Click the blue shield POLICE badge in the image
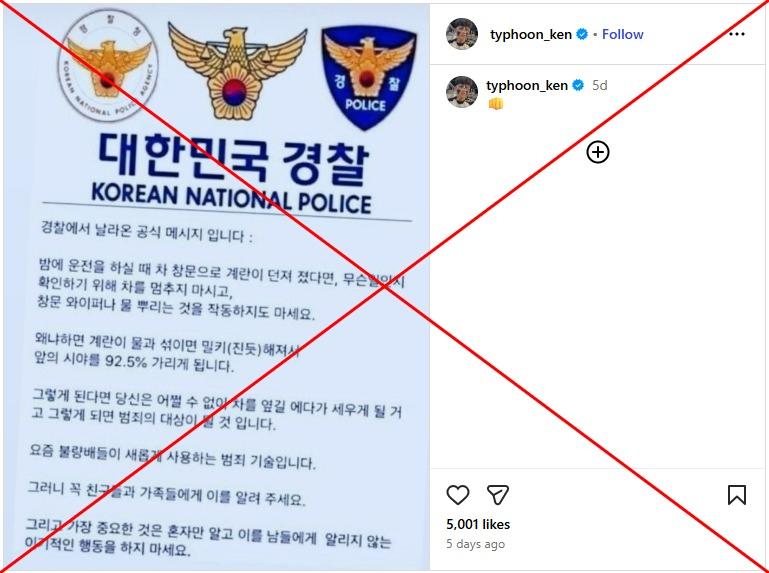This screenshot has width=769, height=573. tap(369, 78)
